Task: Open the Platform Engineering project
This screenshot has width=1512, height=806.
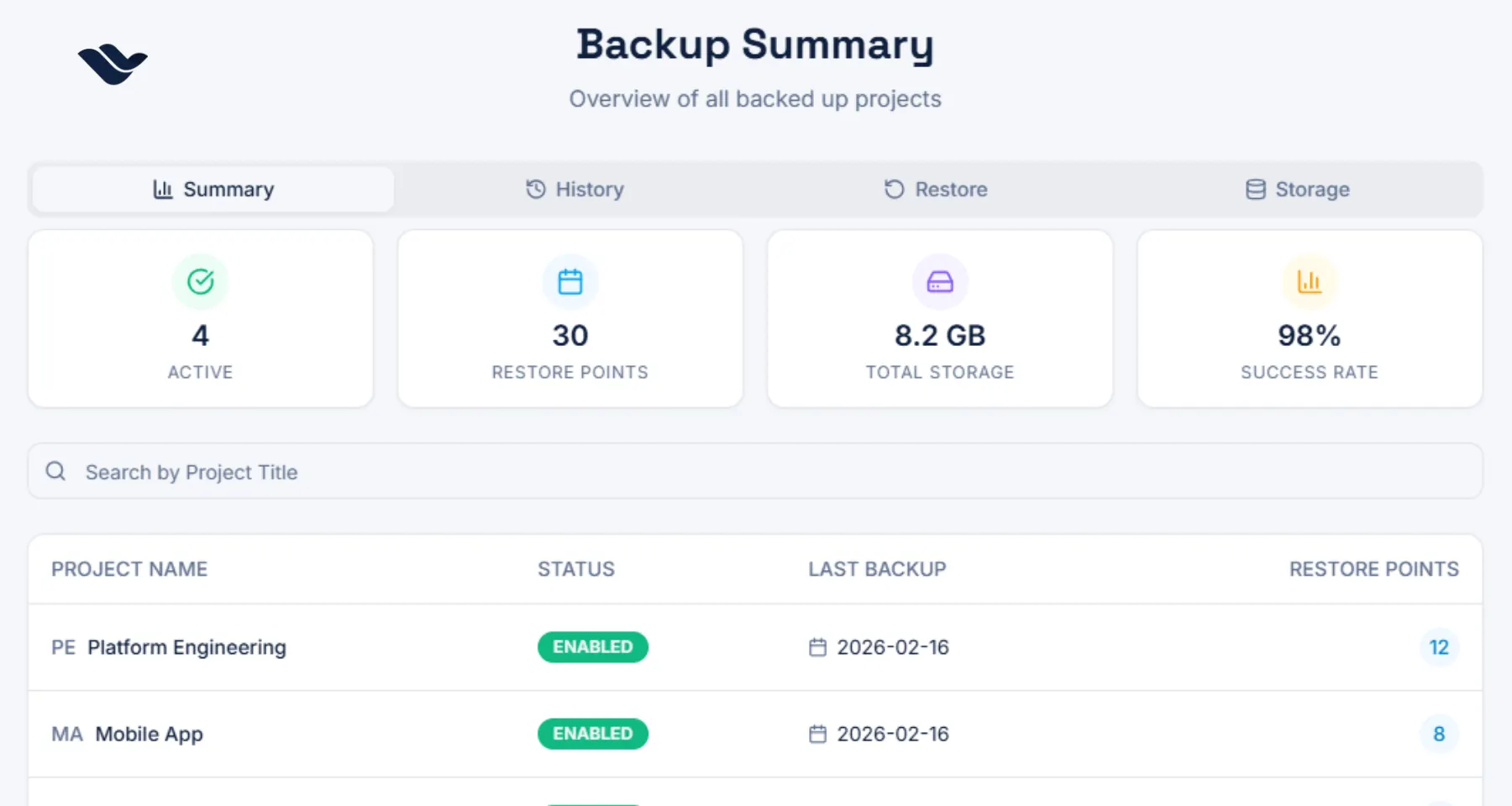Action: tap(186, 647)
